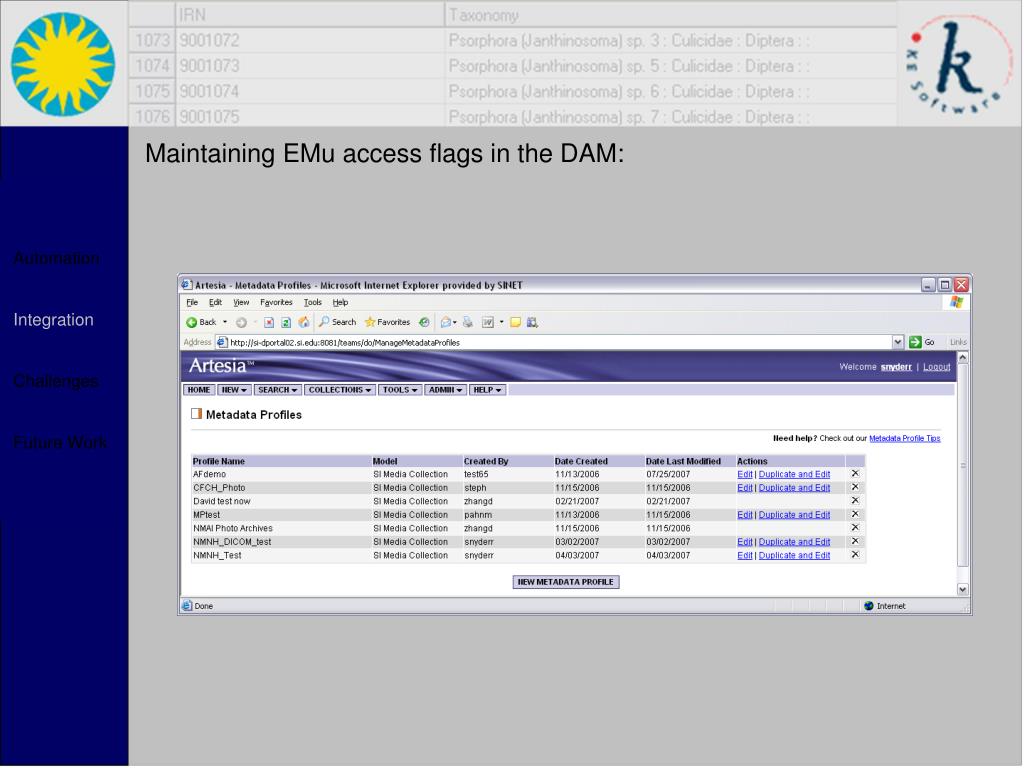The image size is (1024, 768).
Task: Click the Profile Name column header
Action: click(x=219, y=462)
